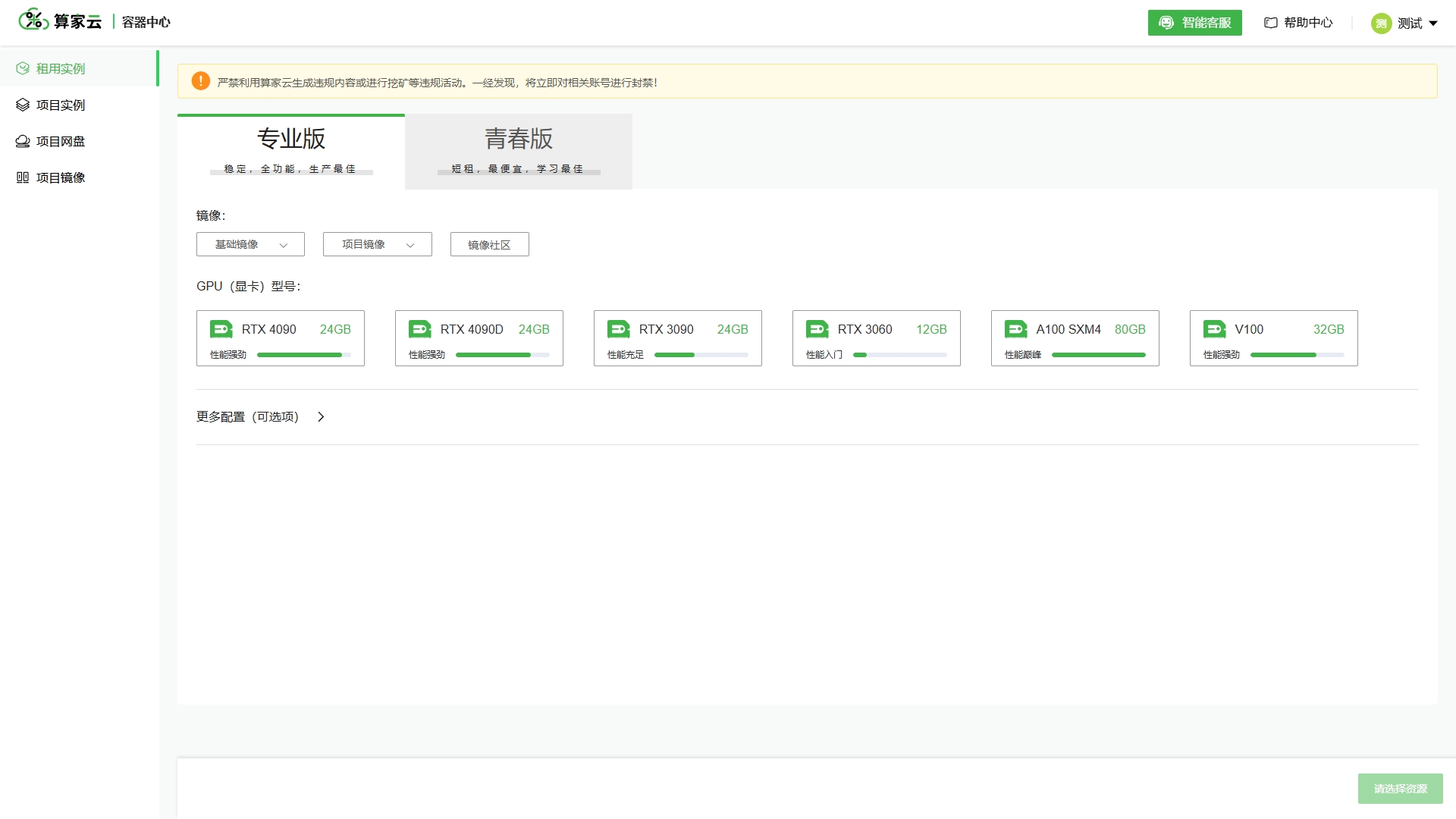Choose the V100 32GB GPU card
The height and width of the screenshot is (819, 1456).
click(x=1273, y=338)
